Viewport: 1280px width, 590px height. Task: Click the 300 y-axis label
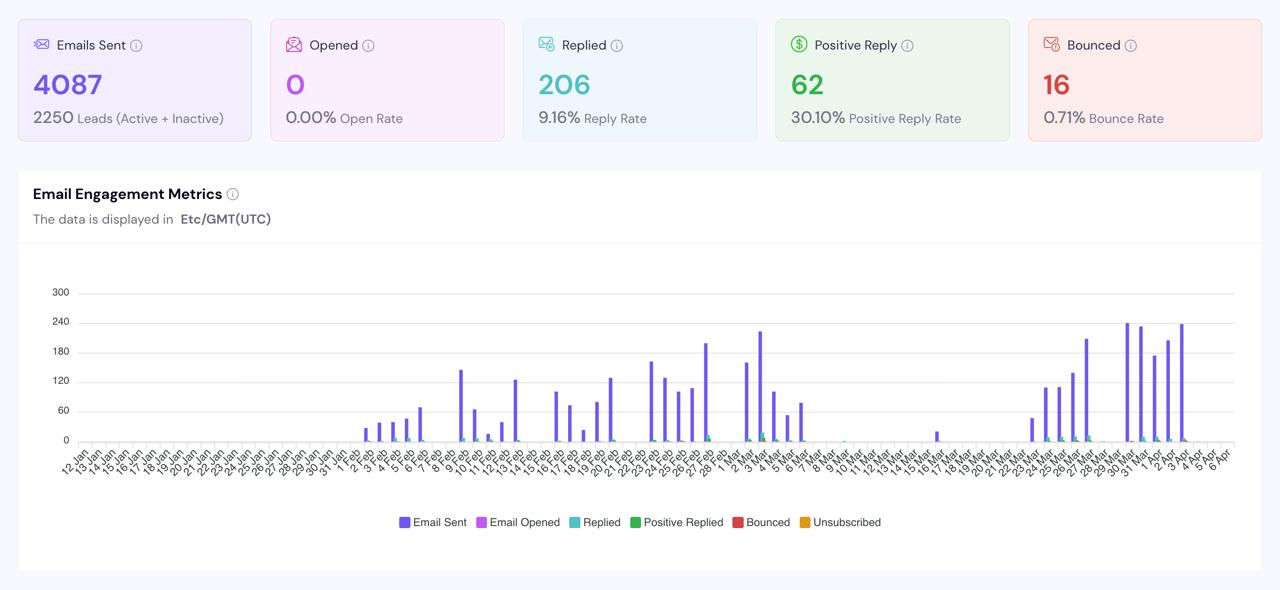61,293
